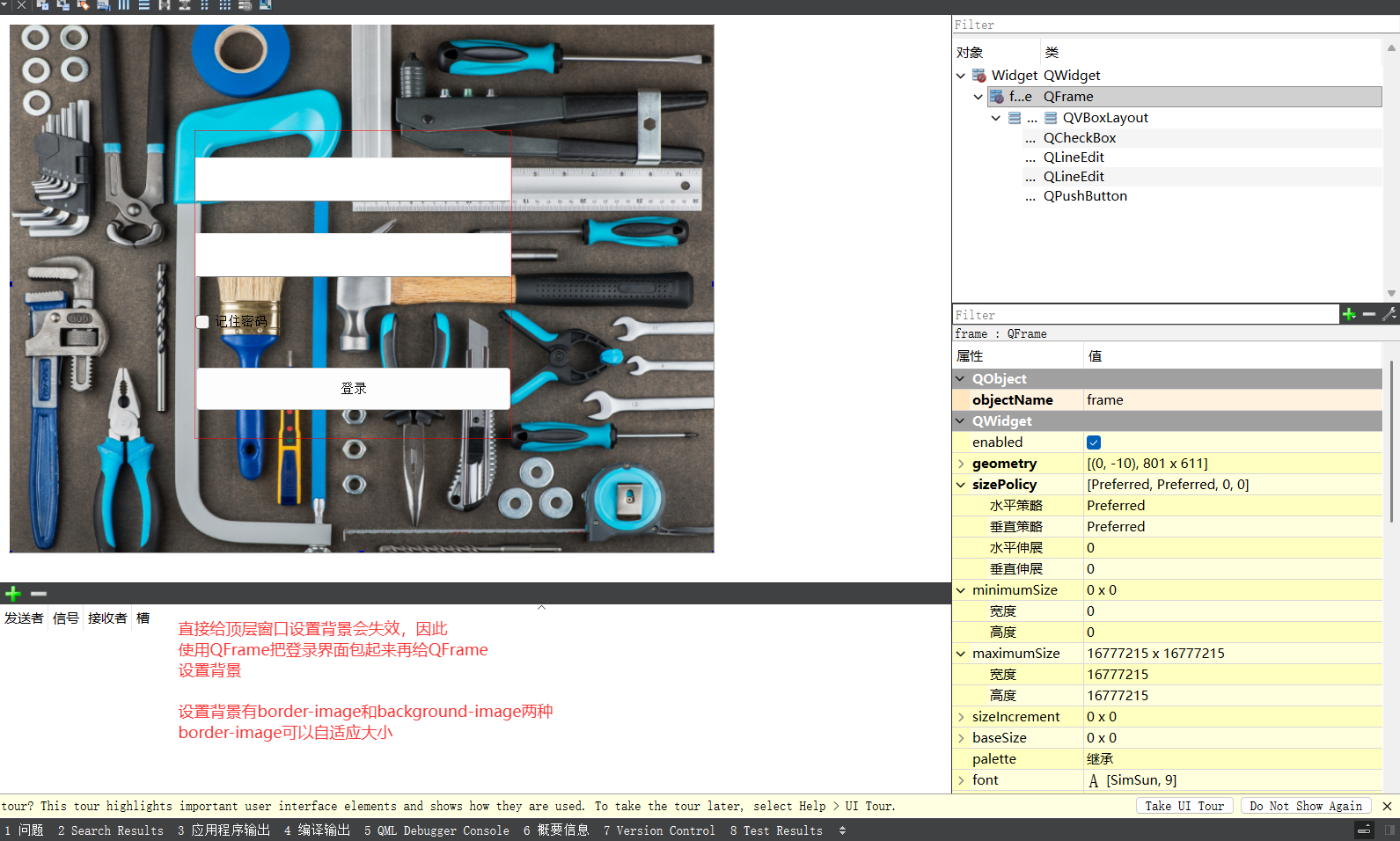The width and height of the screenshot is (1400, 841).
Task: Click the object inspector Filter field
Action: [1176, 25]
